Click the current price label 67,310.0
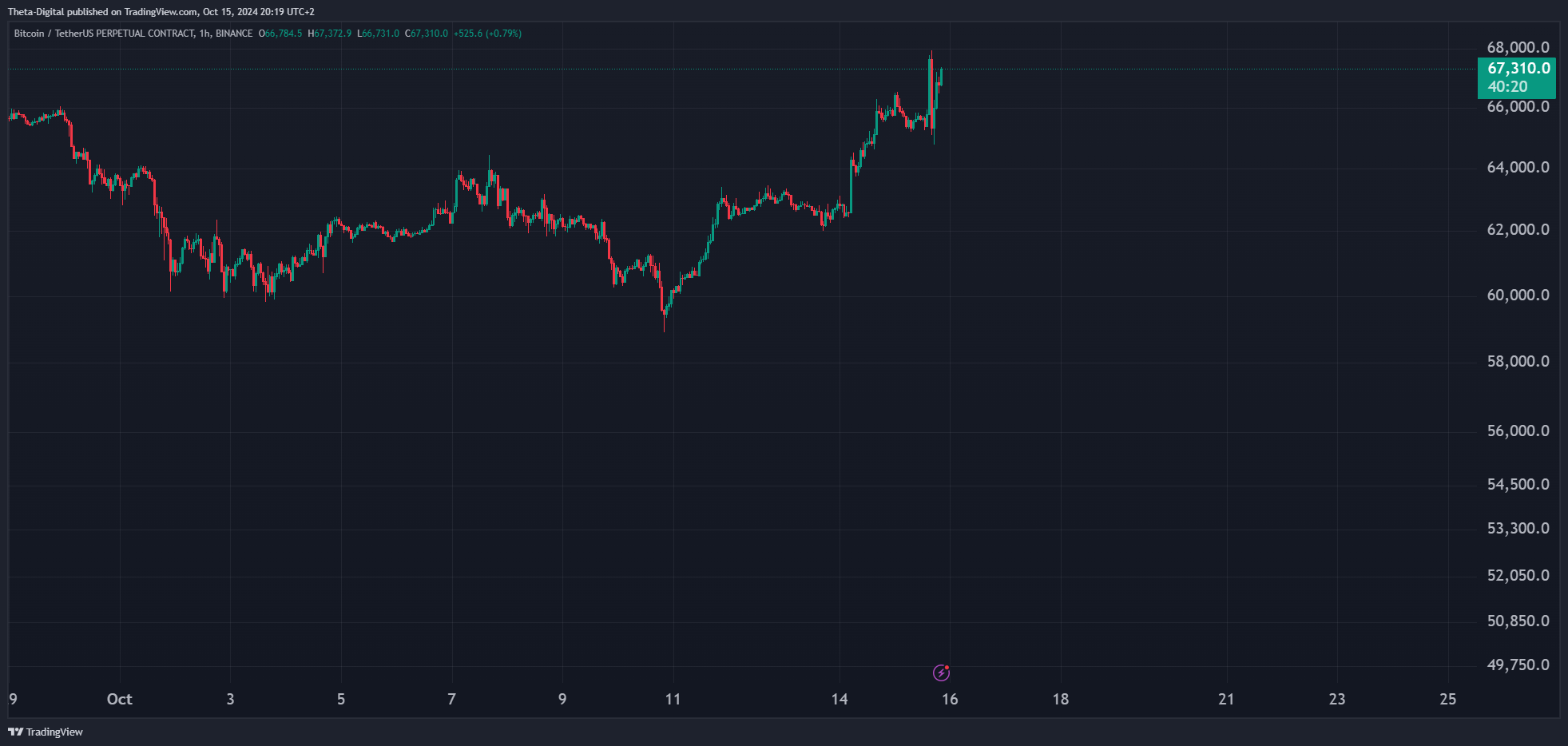Screen dimensions: 1568x746 point(1518,68)
